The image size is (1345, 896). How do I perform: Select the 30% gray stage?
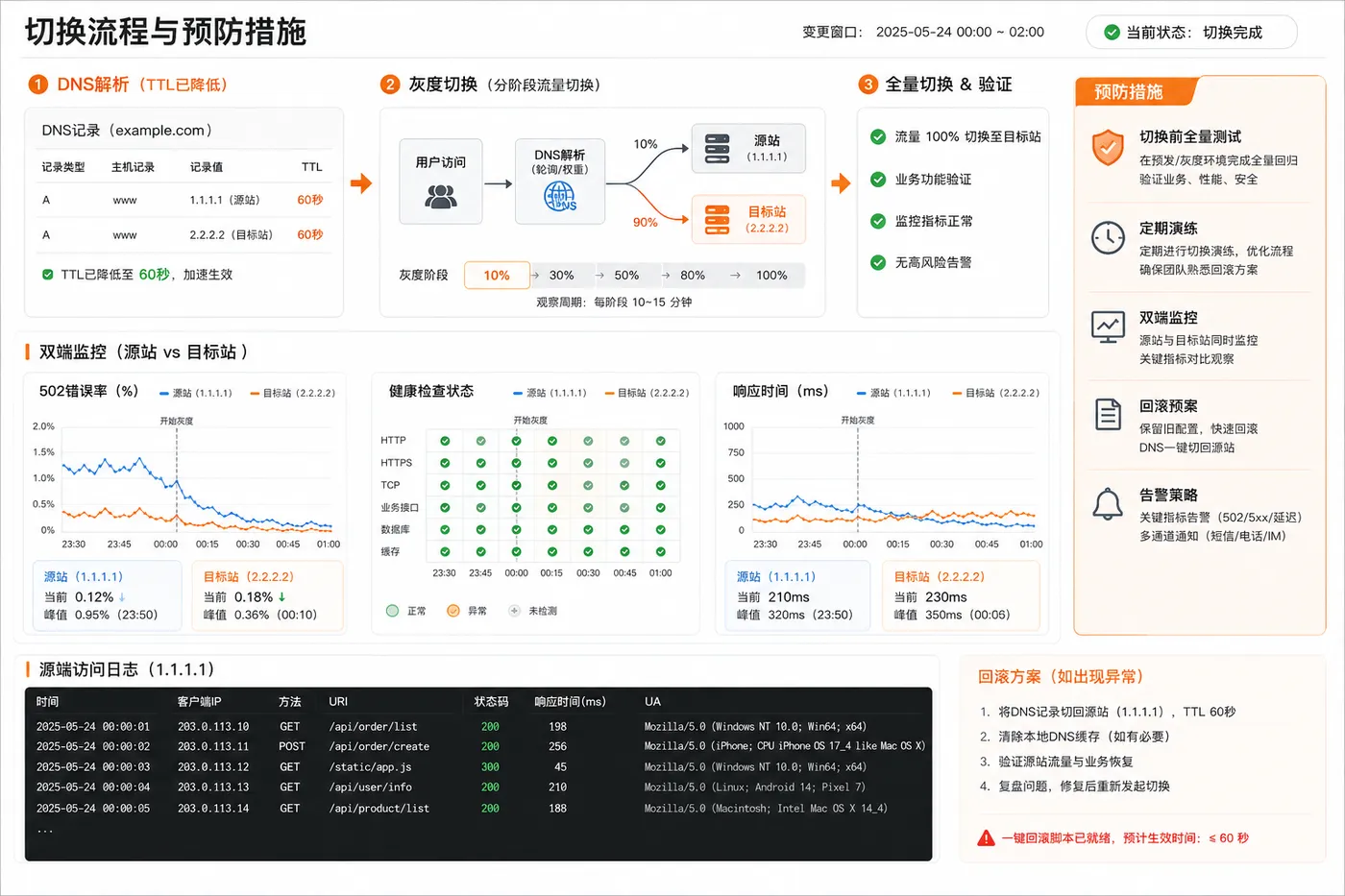click(562, 276)
